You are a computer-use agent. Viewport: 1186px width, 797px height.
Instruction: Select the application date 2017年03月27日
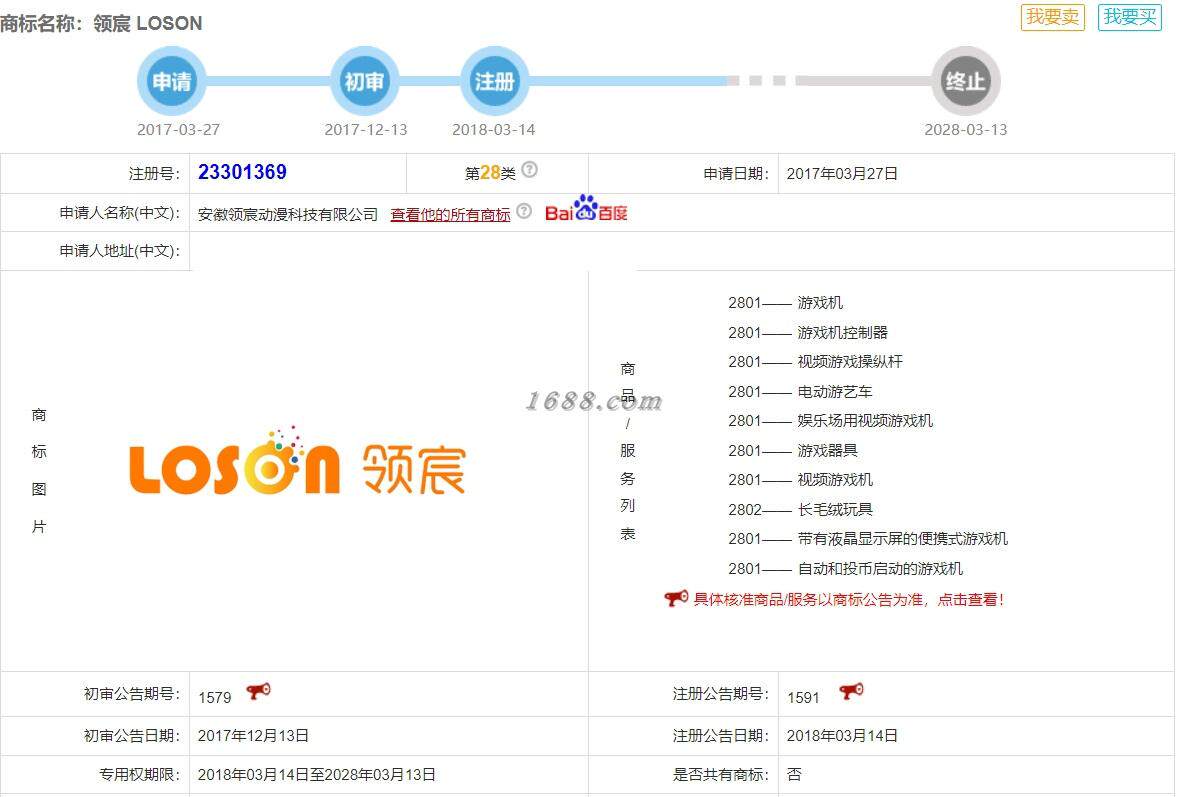point(842,174)
